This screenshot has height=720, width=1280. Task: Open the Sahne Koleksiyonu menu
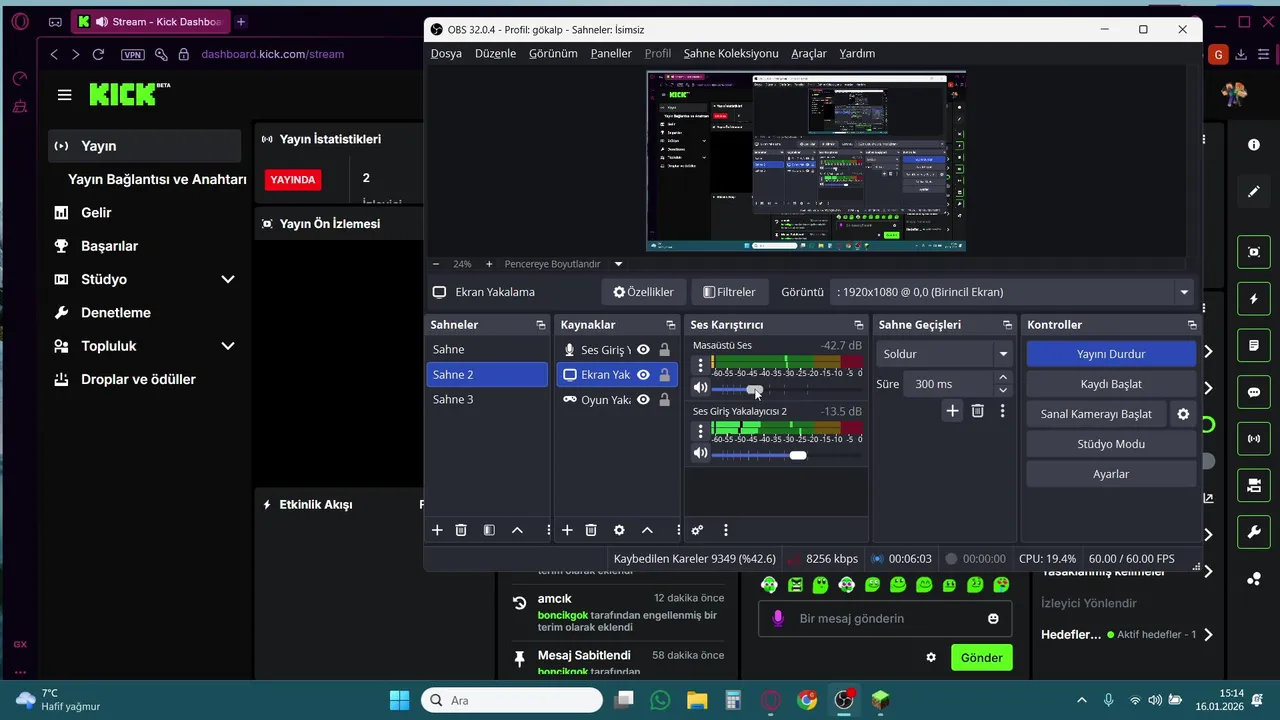[731, 54]
